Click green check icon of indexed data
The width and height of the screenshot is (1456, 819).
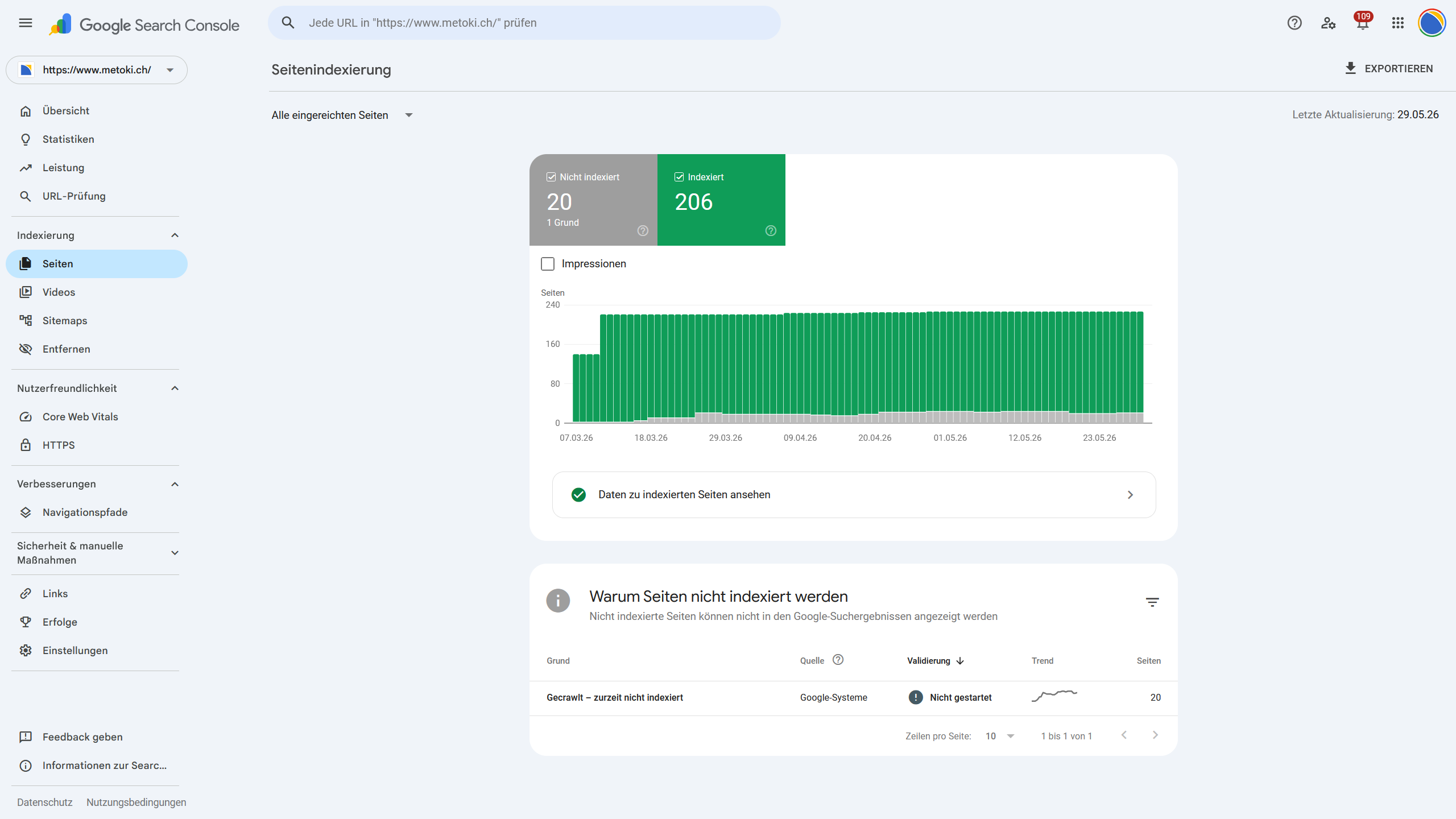[578, 495]
